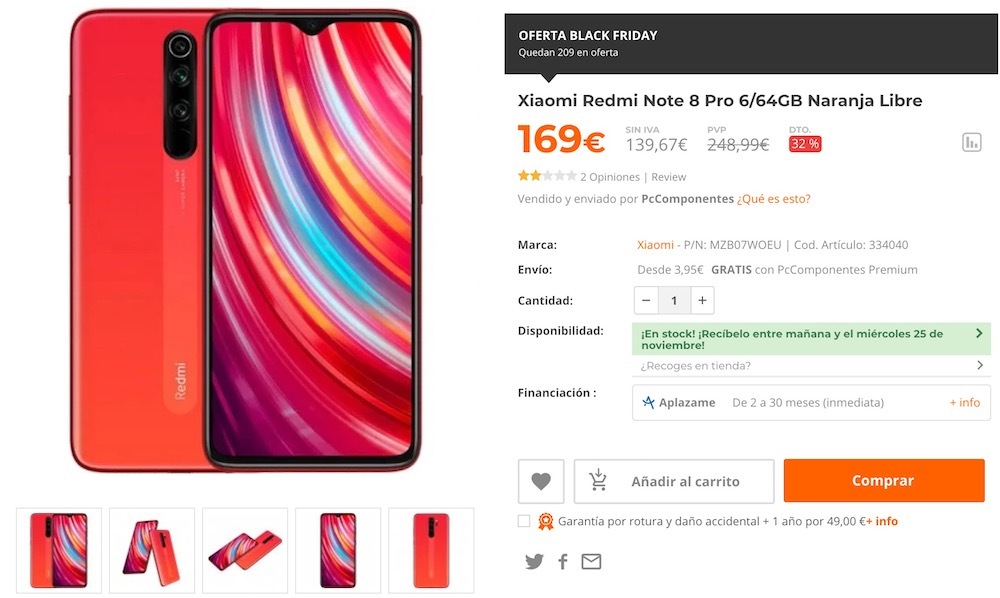Increase quantity with plus button
1000x598 pixels.
(x=702, y=300)
